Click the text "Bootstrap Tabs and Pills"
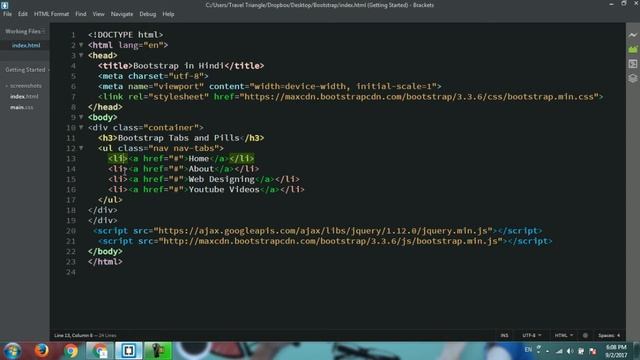The width and height of the screenshot is (640, 360). [x=178, y=138]
